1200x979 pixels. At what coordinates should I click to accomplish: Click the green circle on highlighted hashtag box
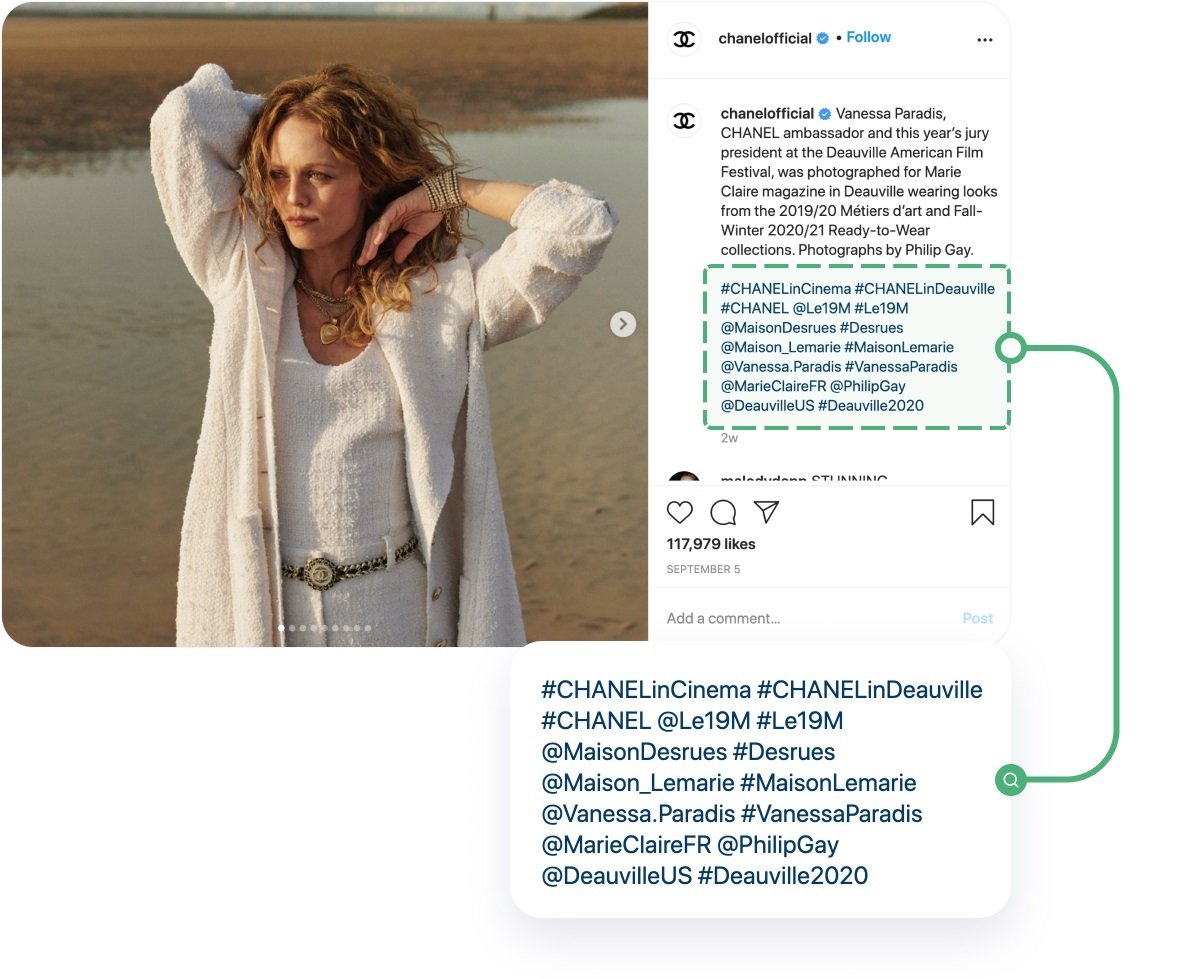click(1011, 348)
